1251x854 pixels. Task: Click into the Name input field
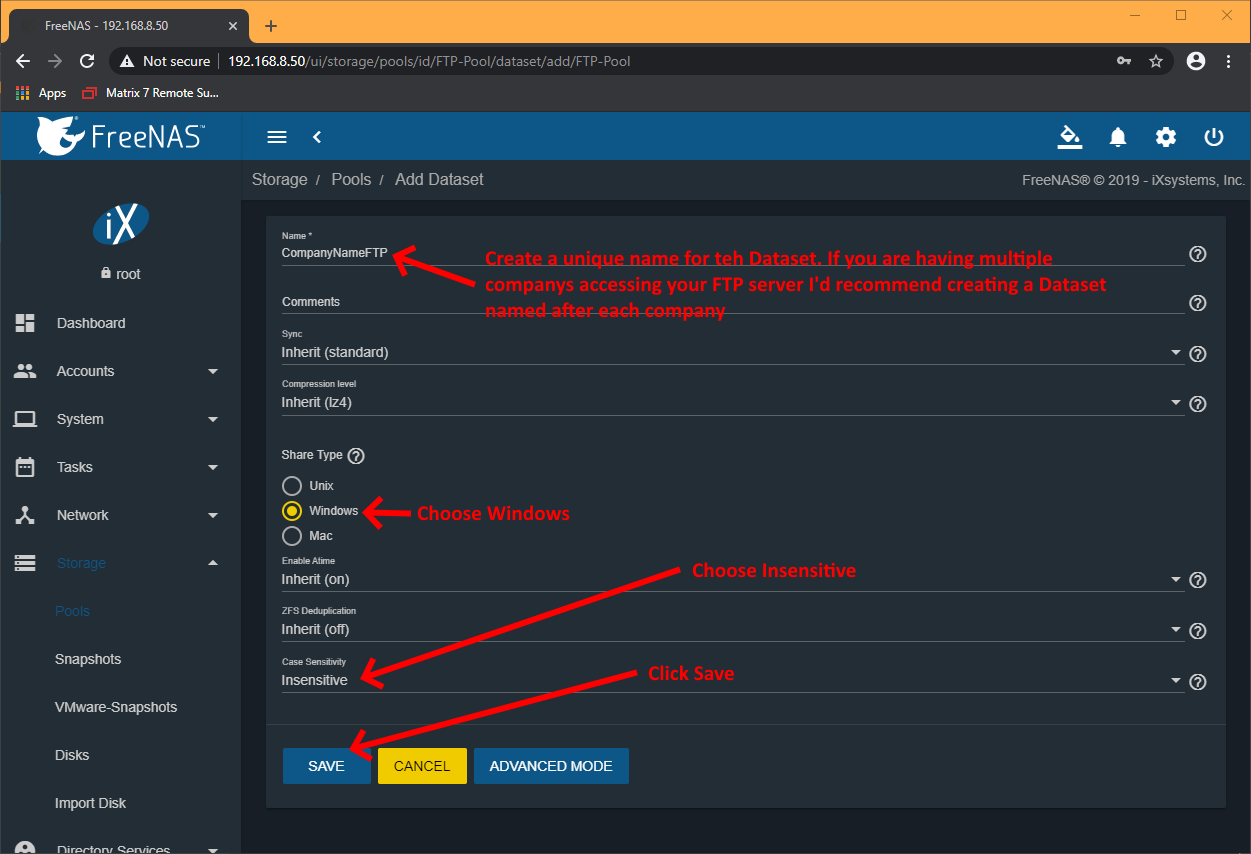click(x=733, y=253)
